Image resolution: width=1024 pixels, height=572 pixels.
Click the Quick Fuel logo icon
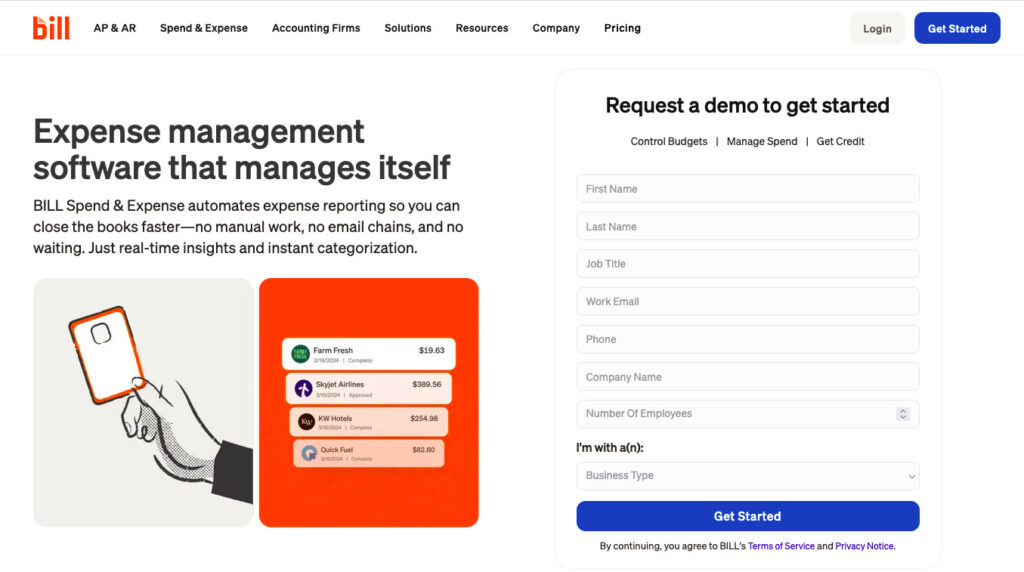point(309,453)
